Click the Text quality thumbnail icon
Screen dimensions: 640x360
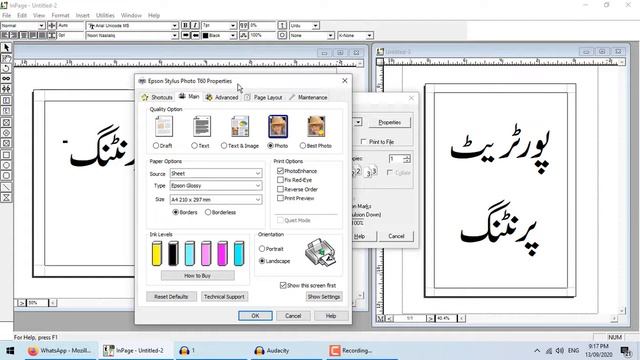click(x=202, y=126)
